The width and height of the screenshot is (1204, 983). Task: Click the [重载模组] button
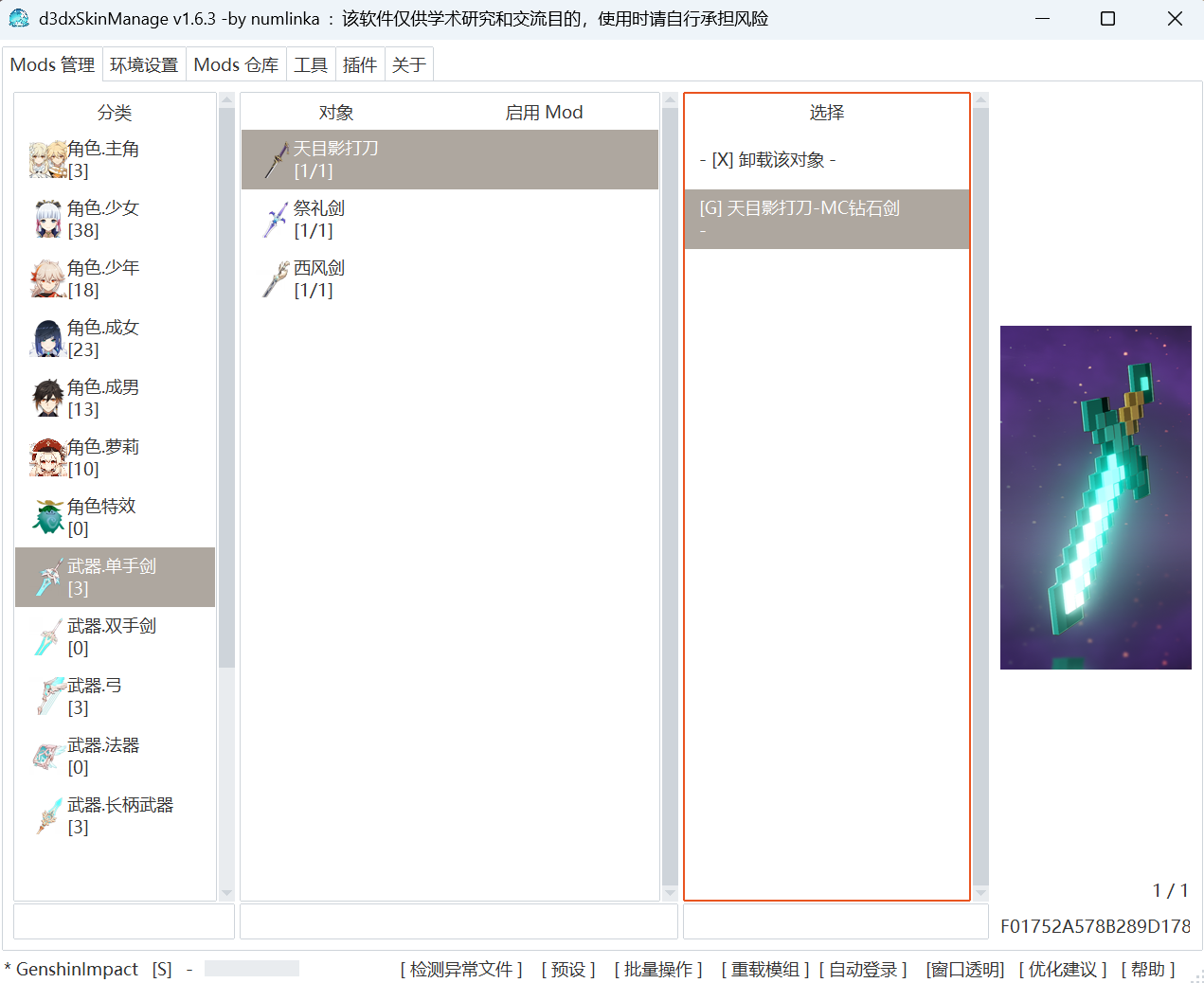click(x=765, y=969)
